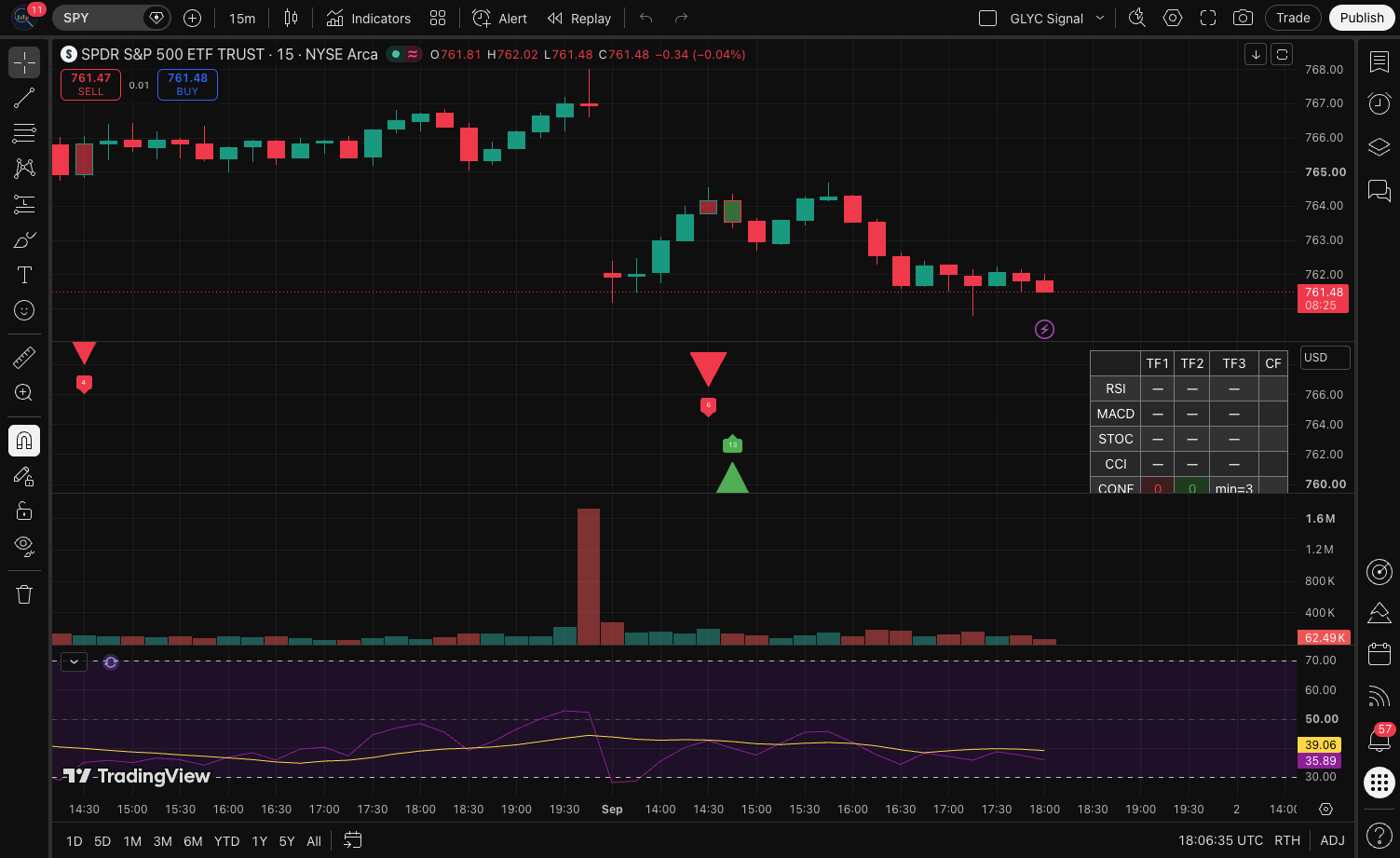Click the Trade button
Viewport: 1400px width, 858px height.
(1293, 18)
